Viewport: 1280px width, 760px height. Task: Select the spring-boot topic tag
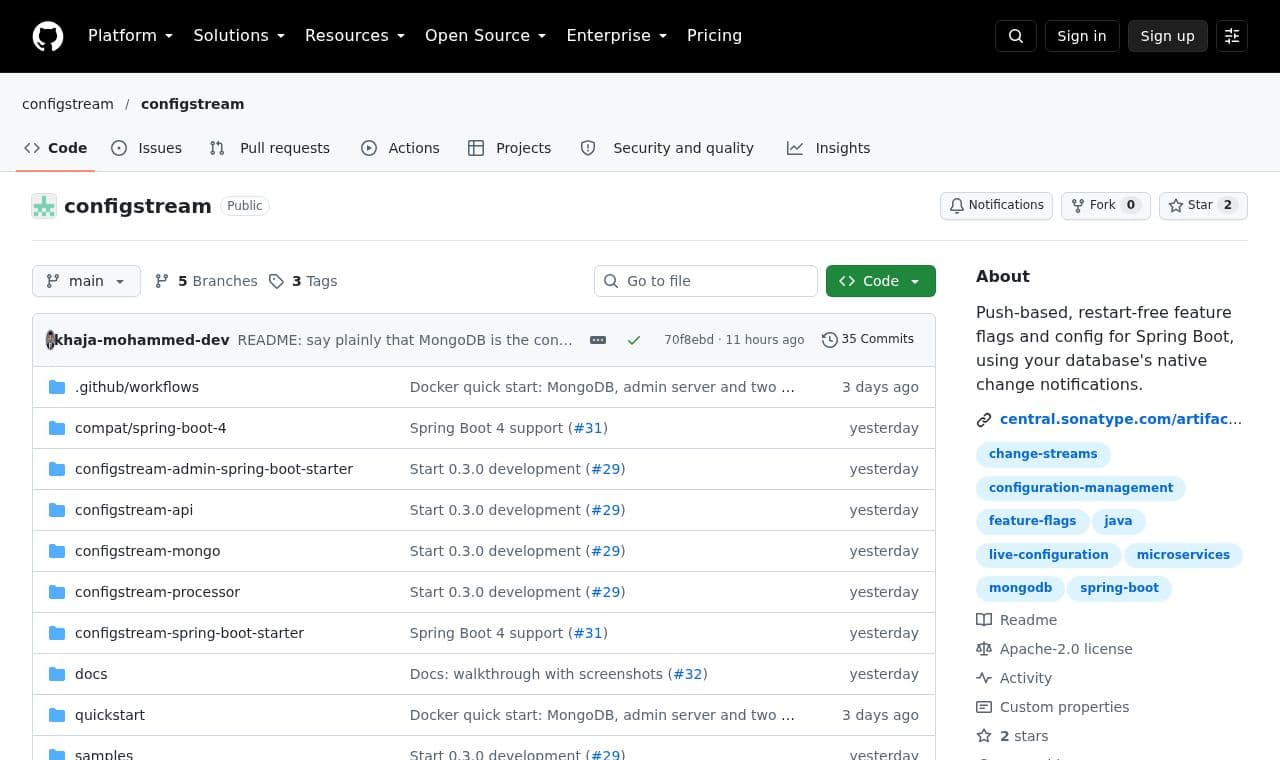coord(1119,588)
